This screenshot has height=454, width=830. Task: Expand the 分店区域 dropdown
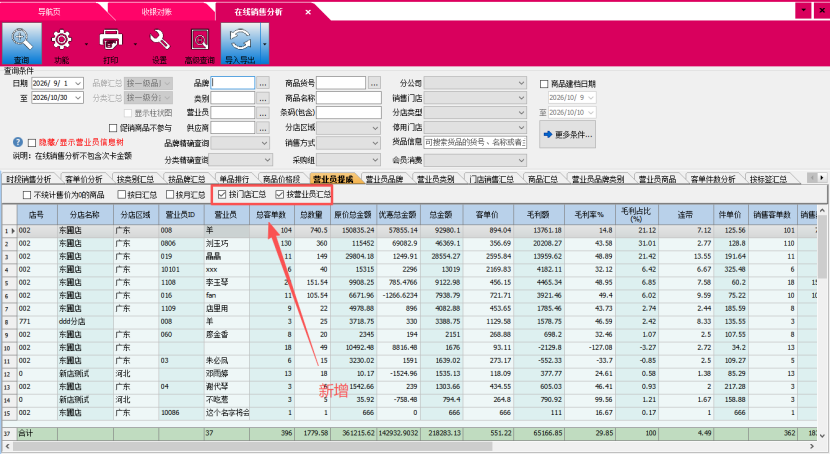(375, 128)
